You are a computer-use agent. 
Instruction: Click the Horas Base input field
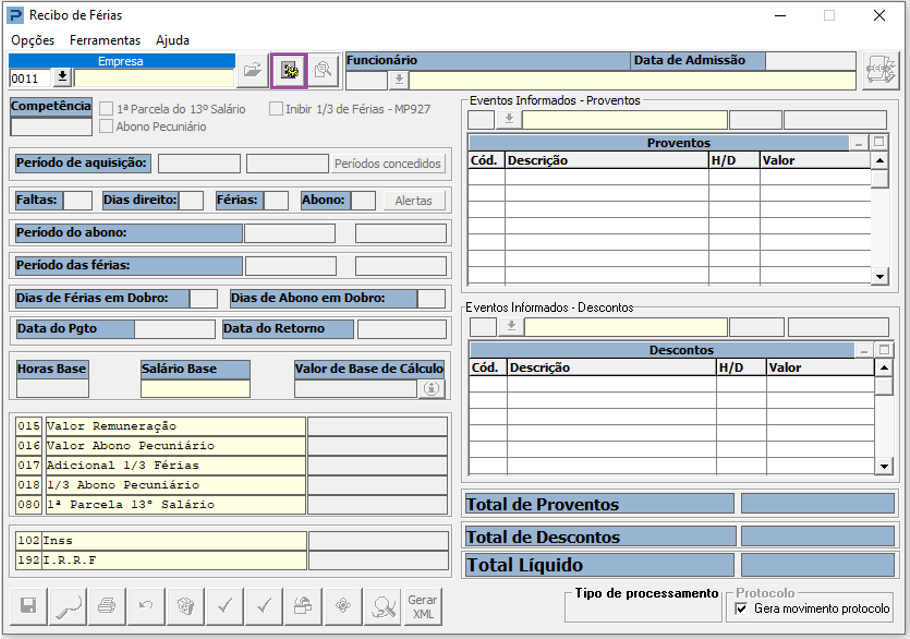(x=52, y=388)
